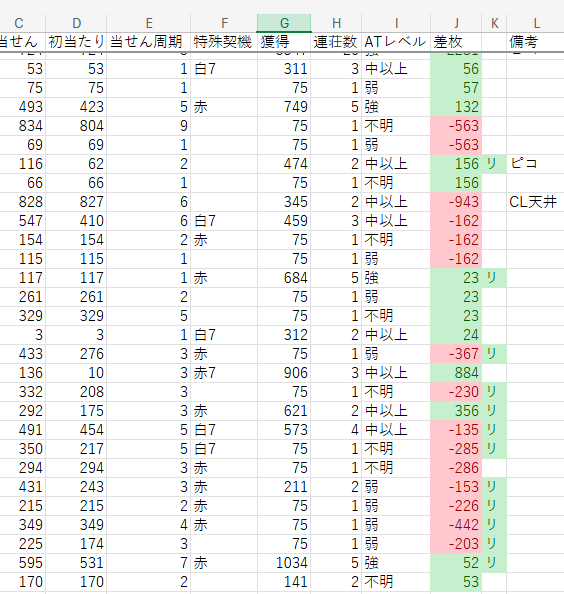This screenshot has height=594, width=564.
Task: Select the 差枚 cell showing -367
Action: 456,354
